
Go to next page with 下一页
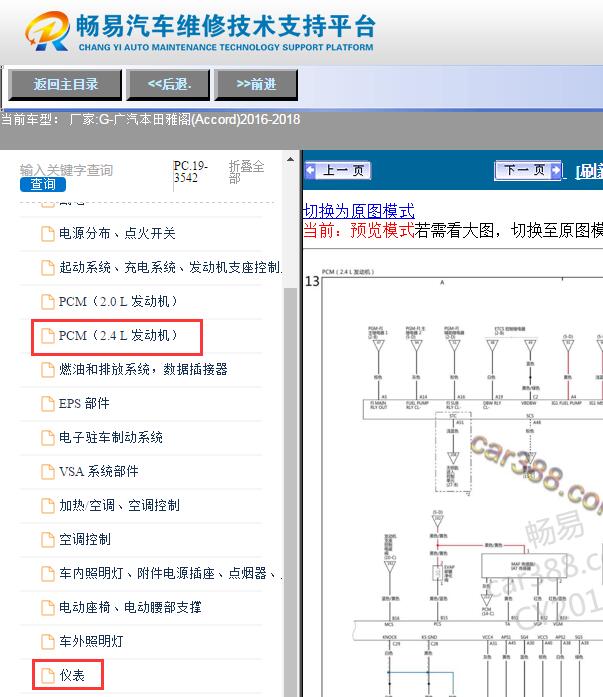pyautogui.click(x=528, y=170)
